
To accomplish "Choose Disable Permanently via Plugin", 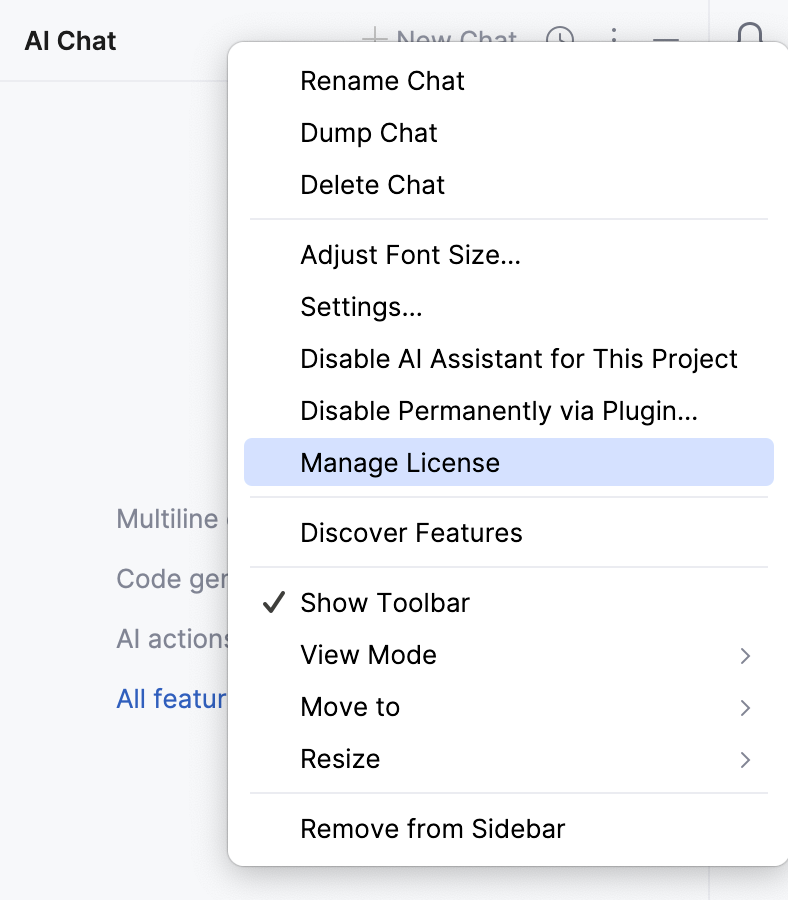I will coord(498,411).
